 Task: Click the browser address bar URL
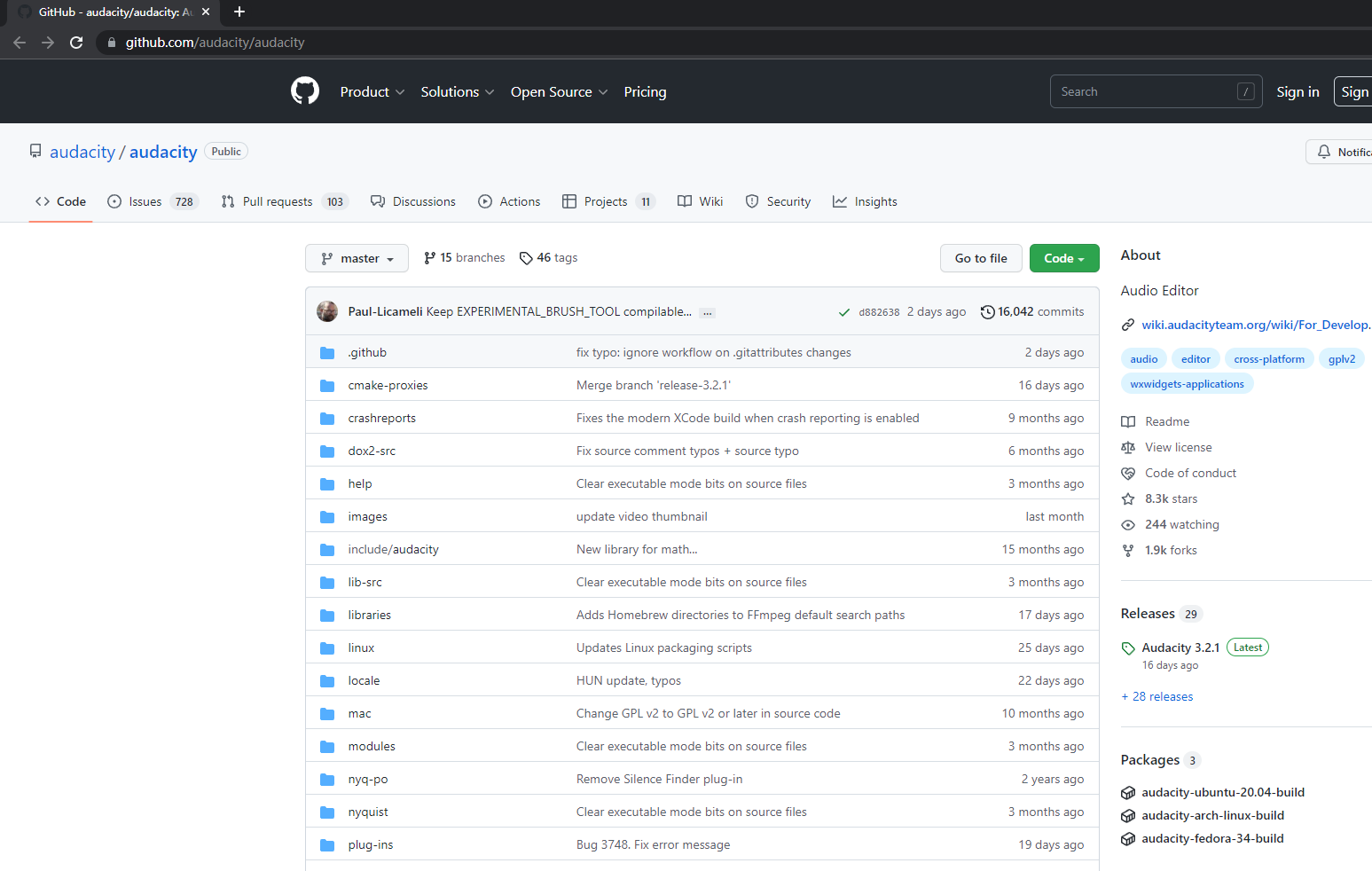[216, 43]
